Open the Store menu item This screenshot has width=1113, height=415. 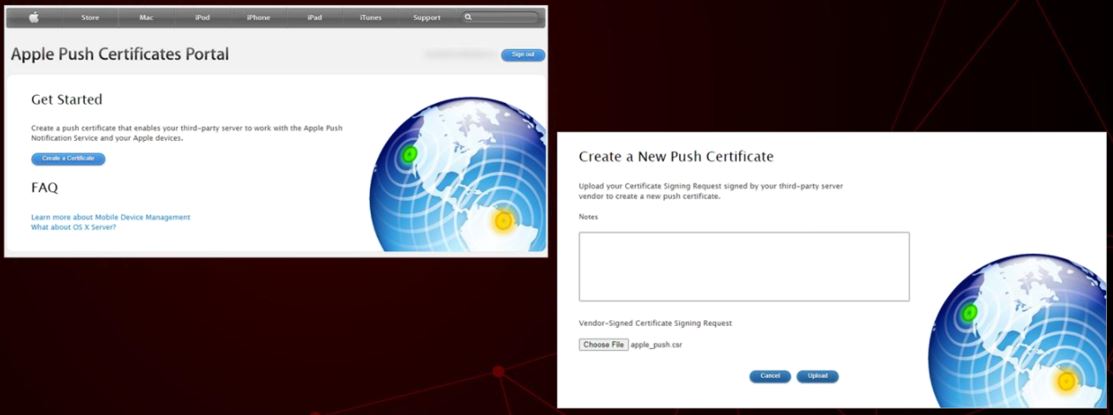click(x=90, y=17)
